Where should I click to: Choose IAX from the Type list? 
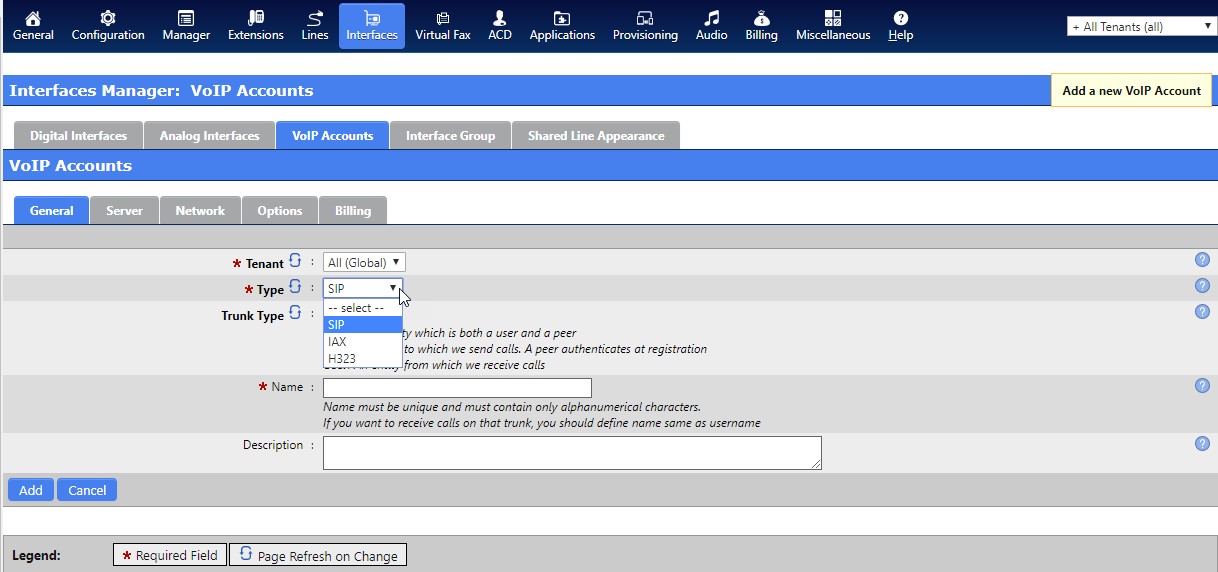coord(337,342)
